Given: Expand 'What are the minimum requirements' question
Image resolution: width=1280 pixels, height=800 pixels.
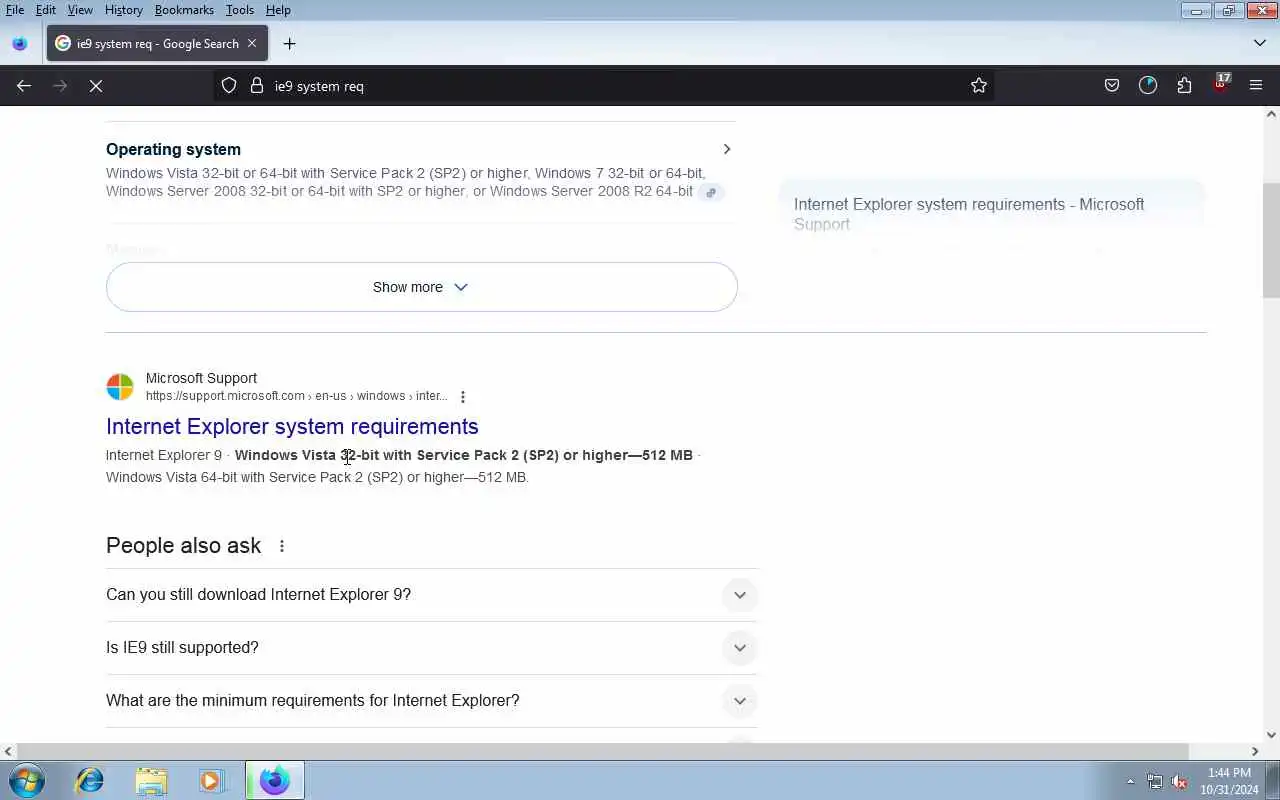Looking at the screenshot, I should (x=432, y=701).
